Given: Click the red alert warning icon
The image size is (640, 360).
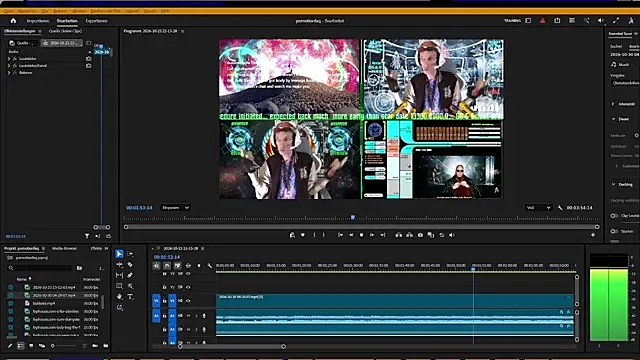Looking at the screenshot, I should (x=542, y=21).
